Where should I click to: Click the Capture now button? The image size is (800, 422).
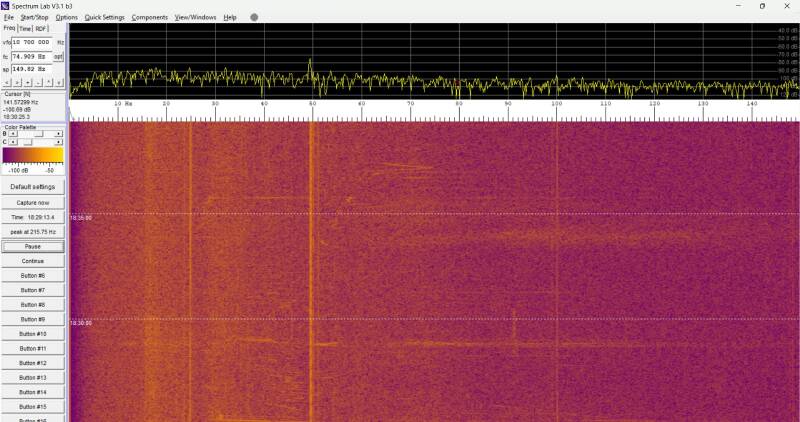click(33, 203)
